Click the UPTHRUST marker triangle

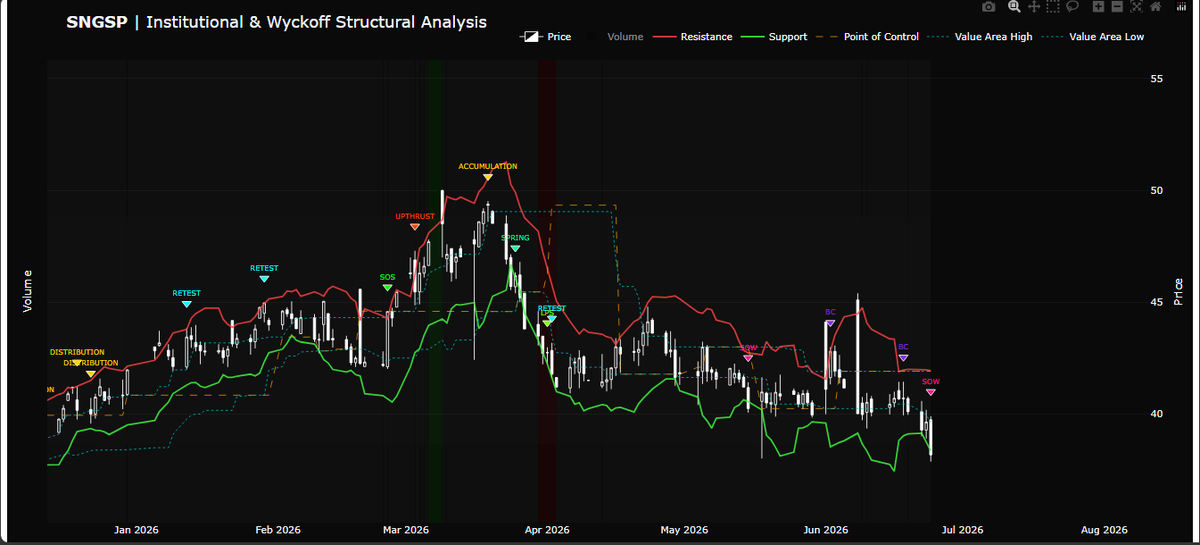415,227
